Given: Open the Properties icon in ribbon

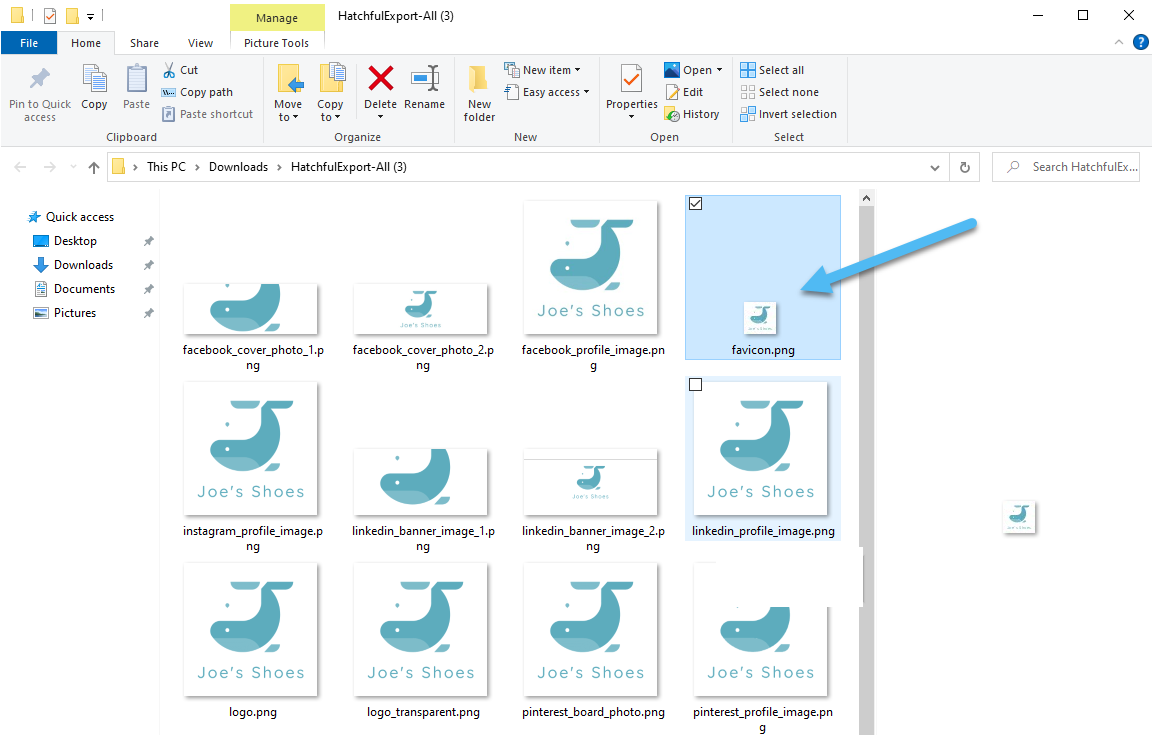Looking at the screenshot, I should click(631, 79).
